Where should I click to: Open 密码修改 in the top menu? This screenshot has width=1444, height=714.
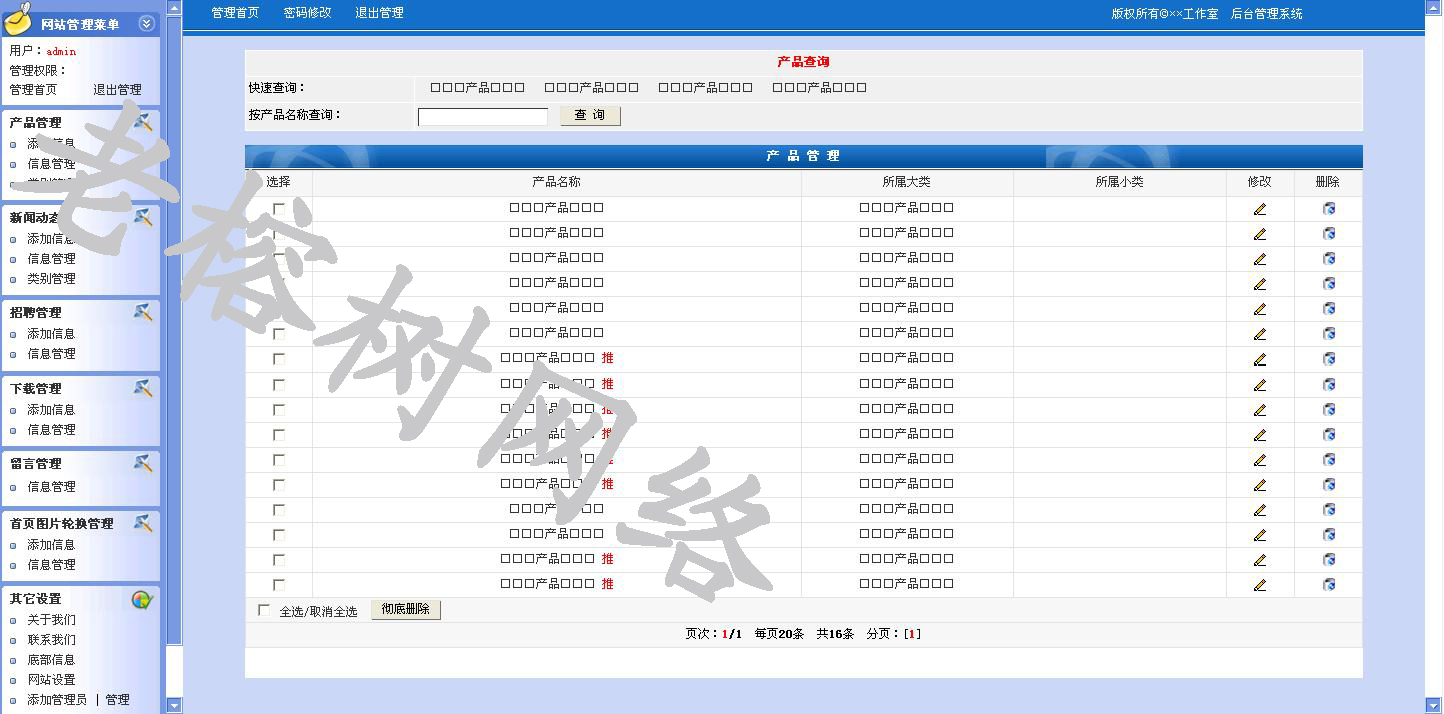point(307,13)
